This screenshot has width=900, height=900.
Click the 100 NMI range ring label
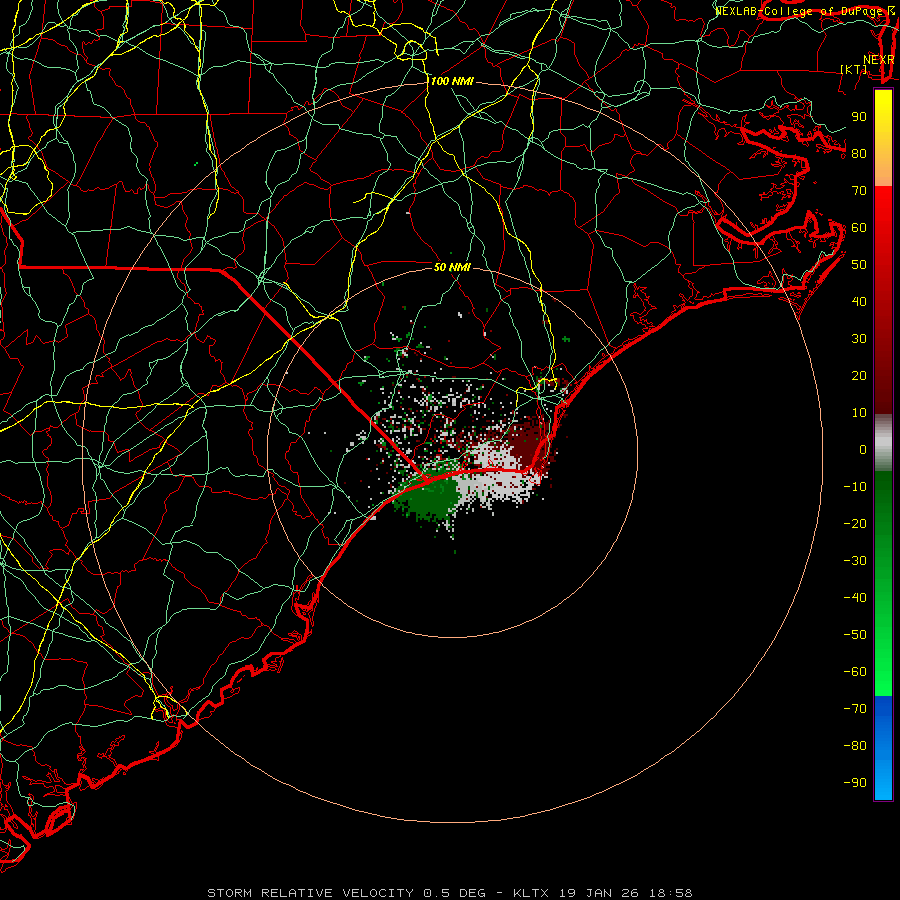pyautogui.click(x=452, y=82)
